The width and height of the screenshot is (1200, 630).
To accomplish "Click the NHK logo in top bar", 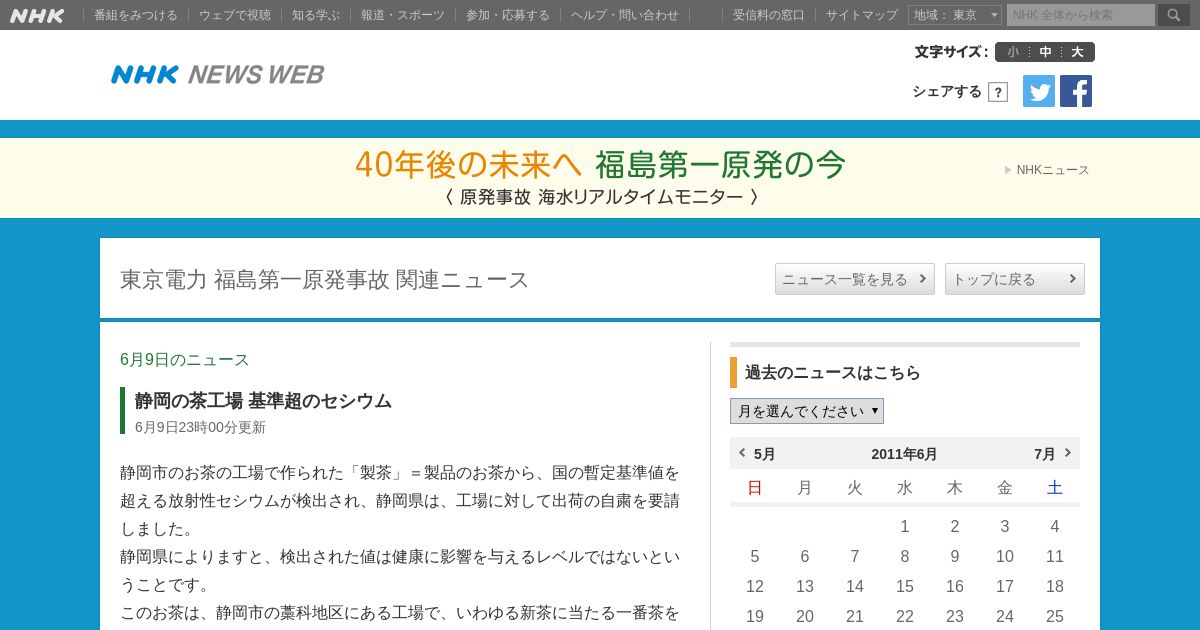I will pos(37,15).
